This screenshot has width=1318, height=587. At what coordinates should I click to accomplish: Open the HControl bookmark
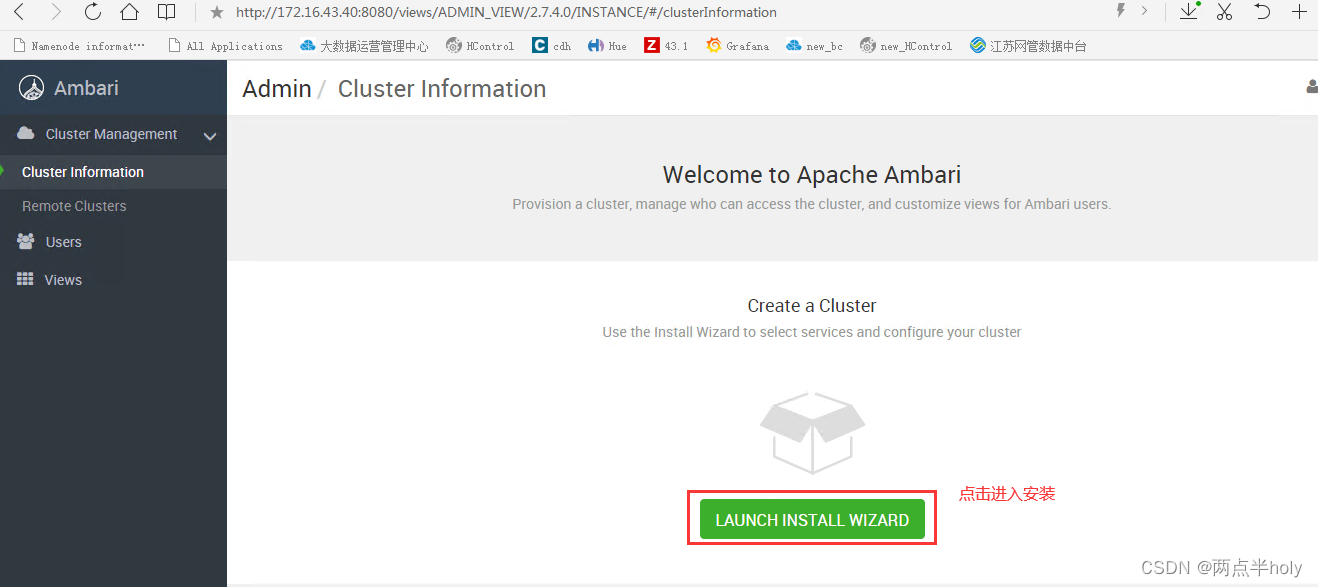pos(480,46)
